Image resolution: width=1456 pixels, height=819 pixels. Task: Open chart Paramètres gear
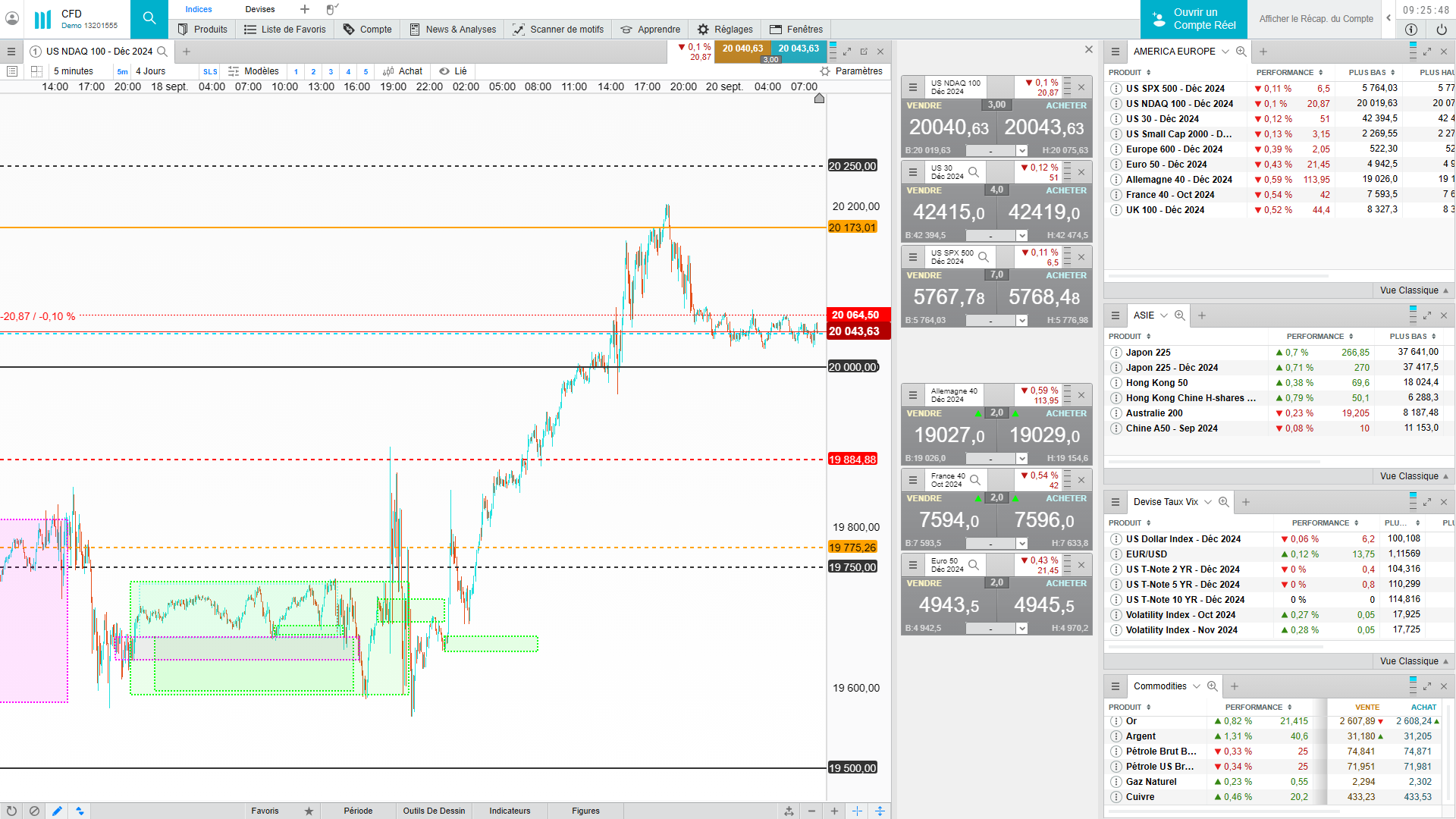pyautogui.click(x=825, y=71)
